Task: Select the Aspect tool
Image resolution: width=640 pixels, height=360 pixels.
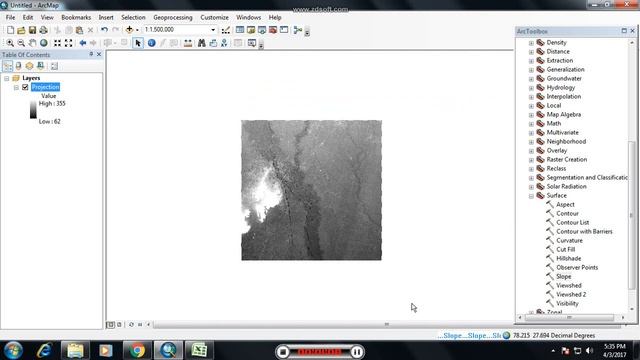Action: (565, 204)
